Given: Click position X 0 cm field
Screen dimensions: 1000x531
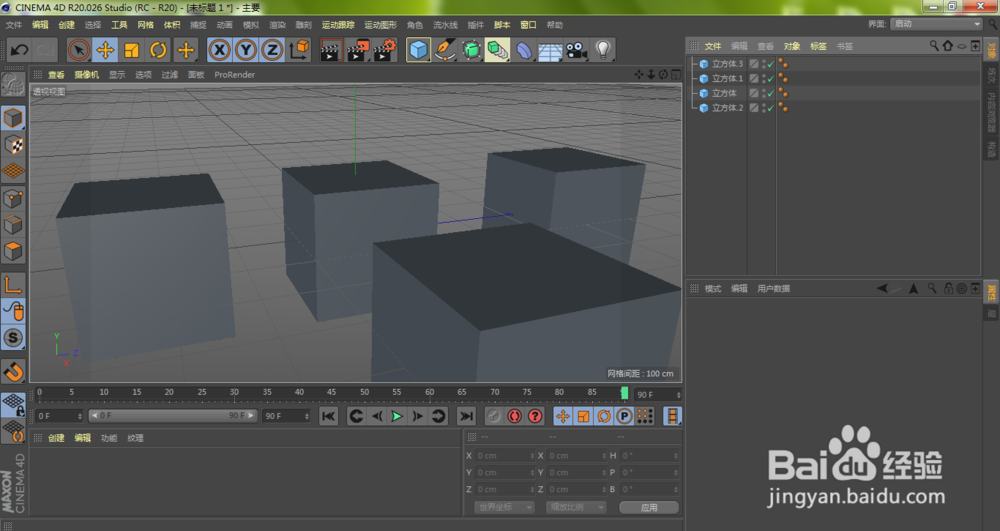Looking at the screenshot, I should (505, 456).
